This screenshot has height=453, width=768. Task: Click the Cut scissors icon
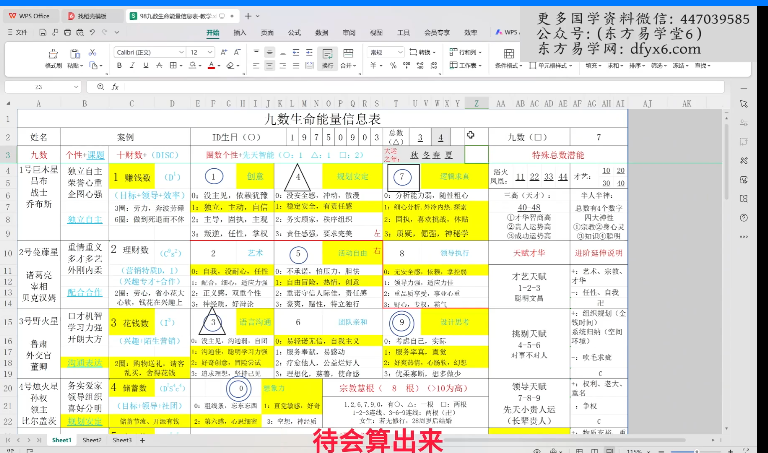(x=93, y=51)
